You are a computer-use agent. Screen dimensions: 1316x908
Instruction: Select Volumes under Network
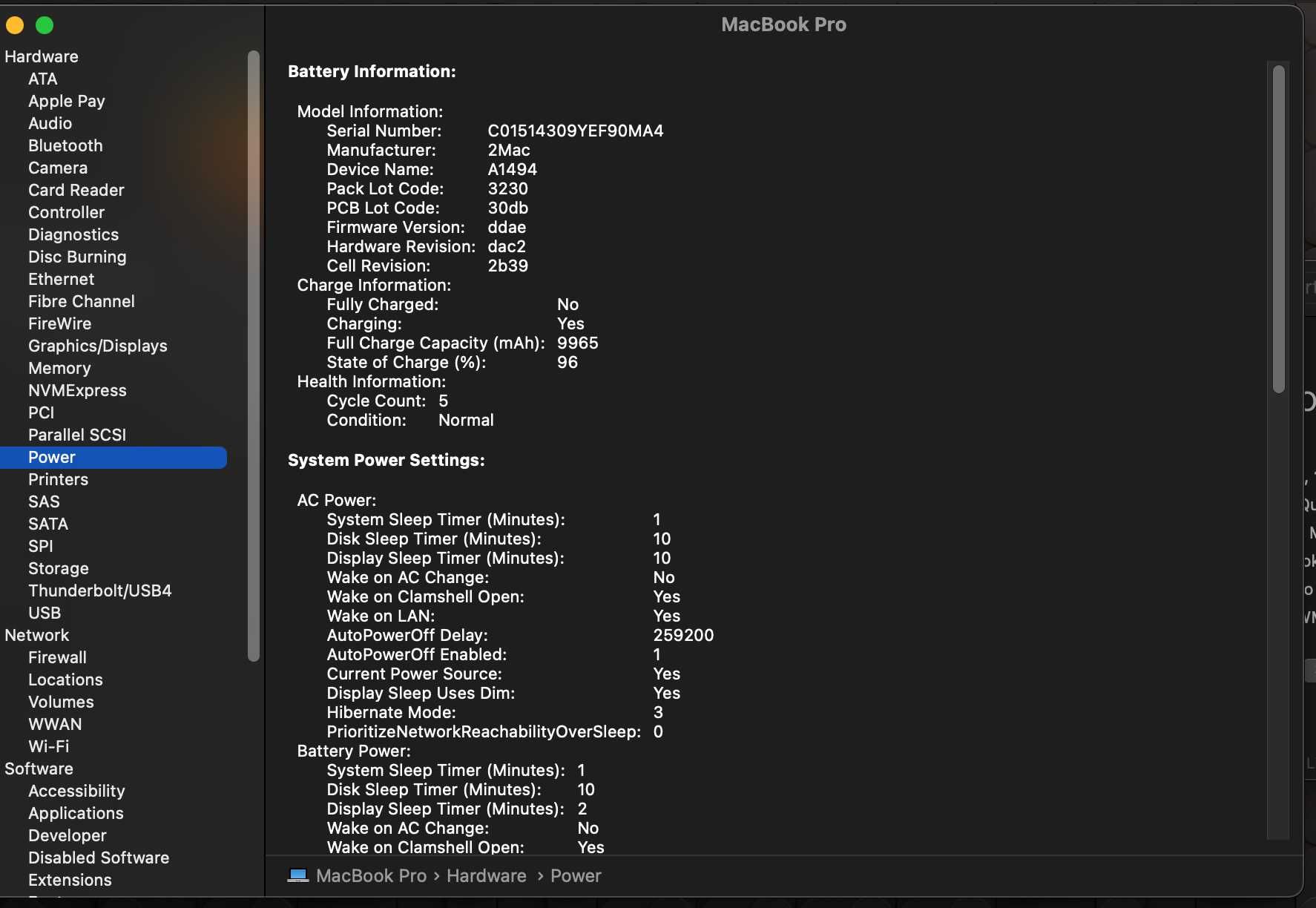pos(61,702)
